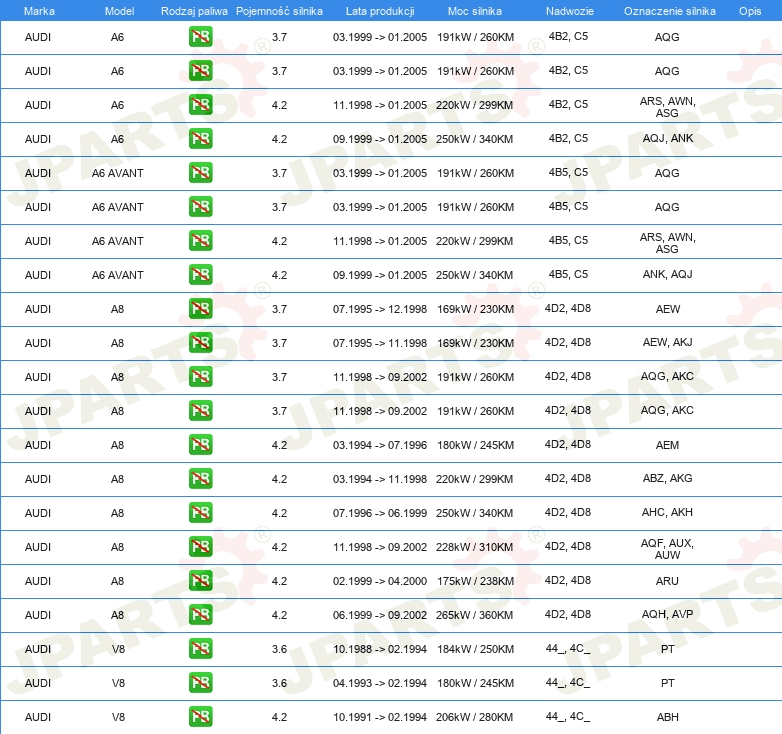Select the Rodzaj paliwa column header

(x=194, y=11)
